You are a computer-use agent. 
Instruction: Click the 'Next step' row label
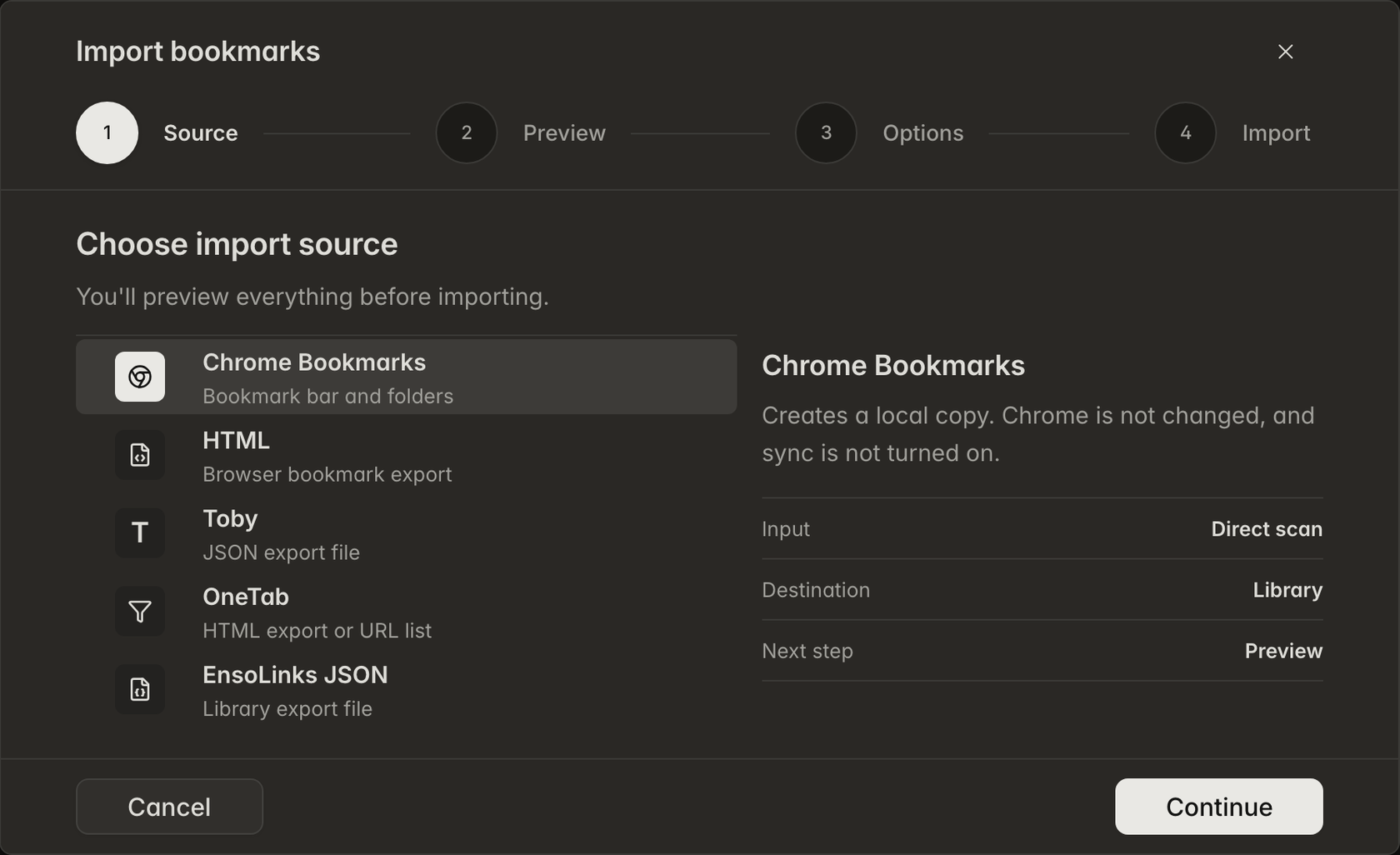point(807,652)
